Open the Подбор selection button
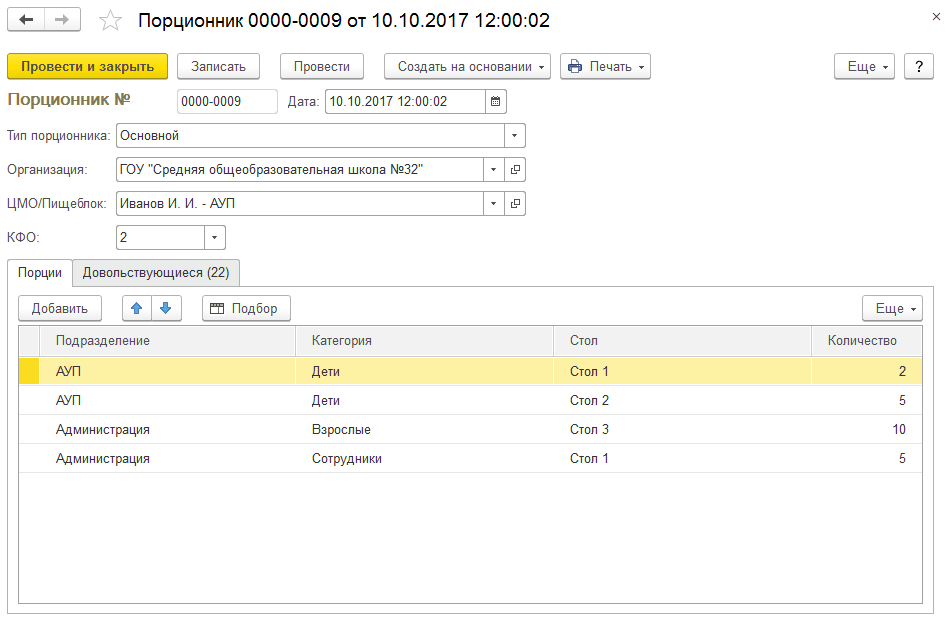Screen dimensions: 946x623 [x=246, y=308]
